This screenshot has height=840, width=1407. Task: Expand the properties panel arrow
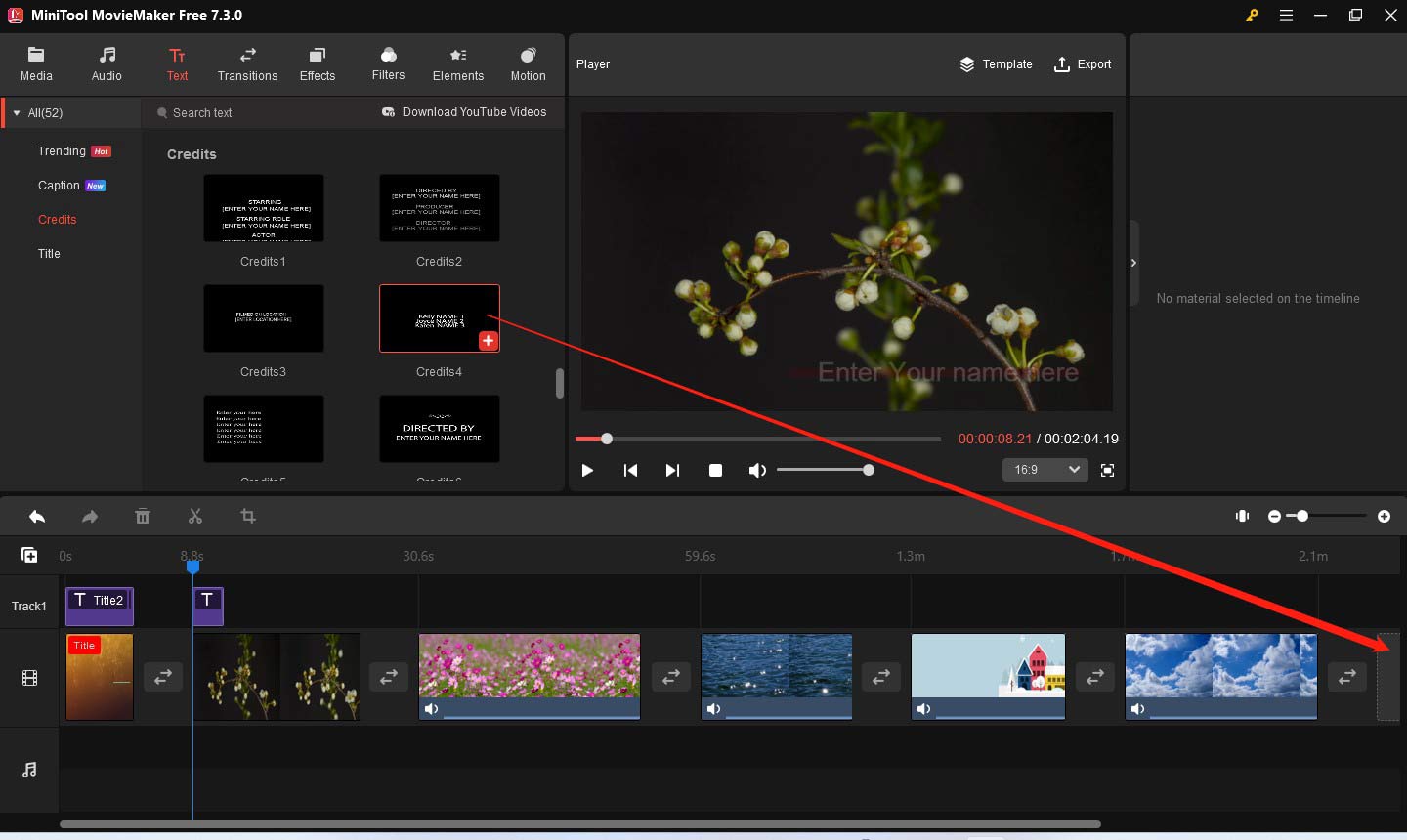coord(1133,263)
